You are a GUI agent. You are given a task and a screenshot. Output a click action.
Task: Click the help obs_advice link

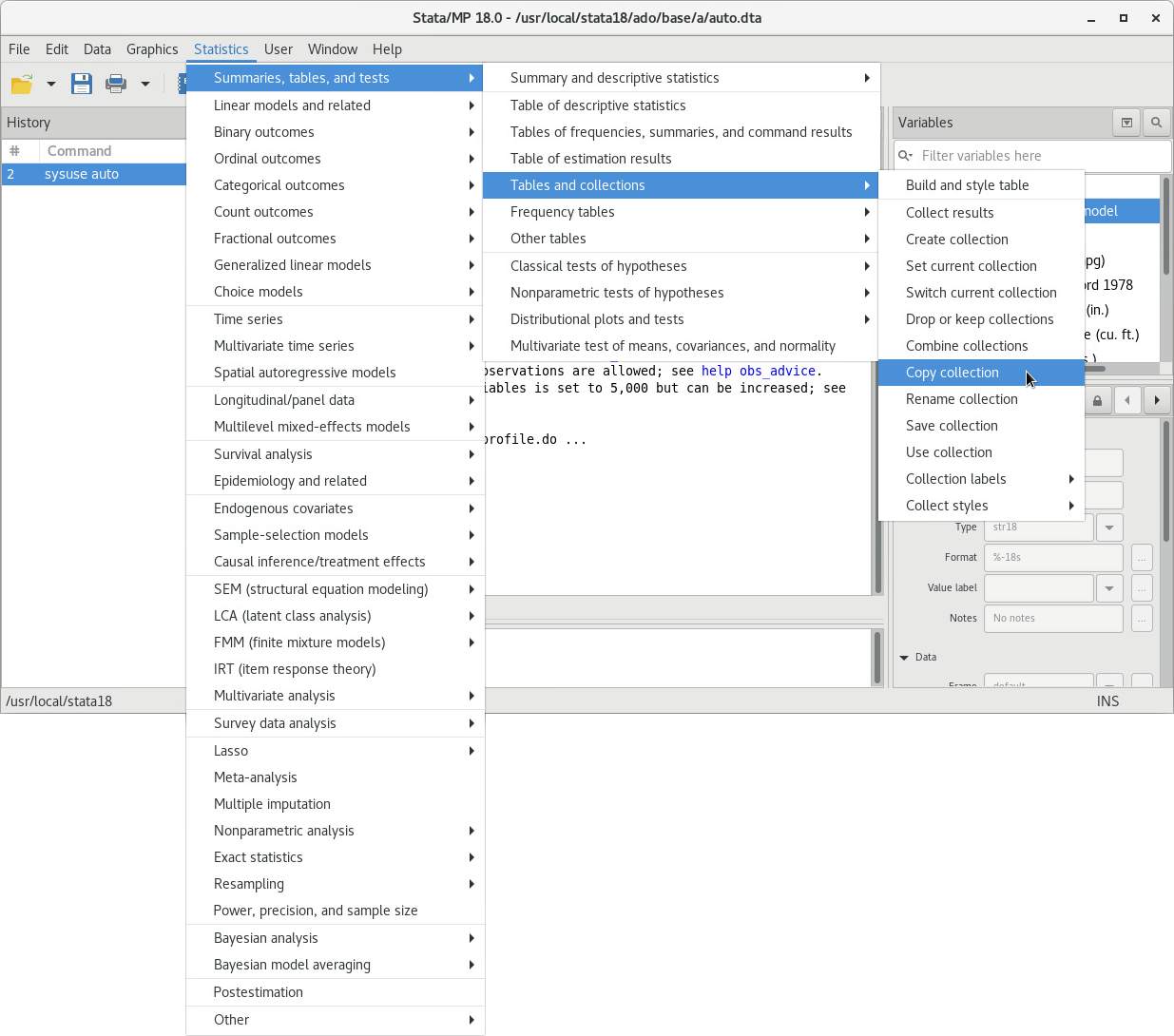tap(759, 371)
